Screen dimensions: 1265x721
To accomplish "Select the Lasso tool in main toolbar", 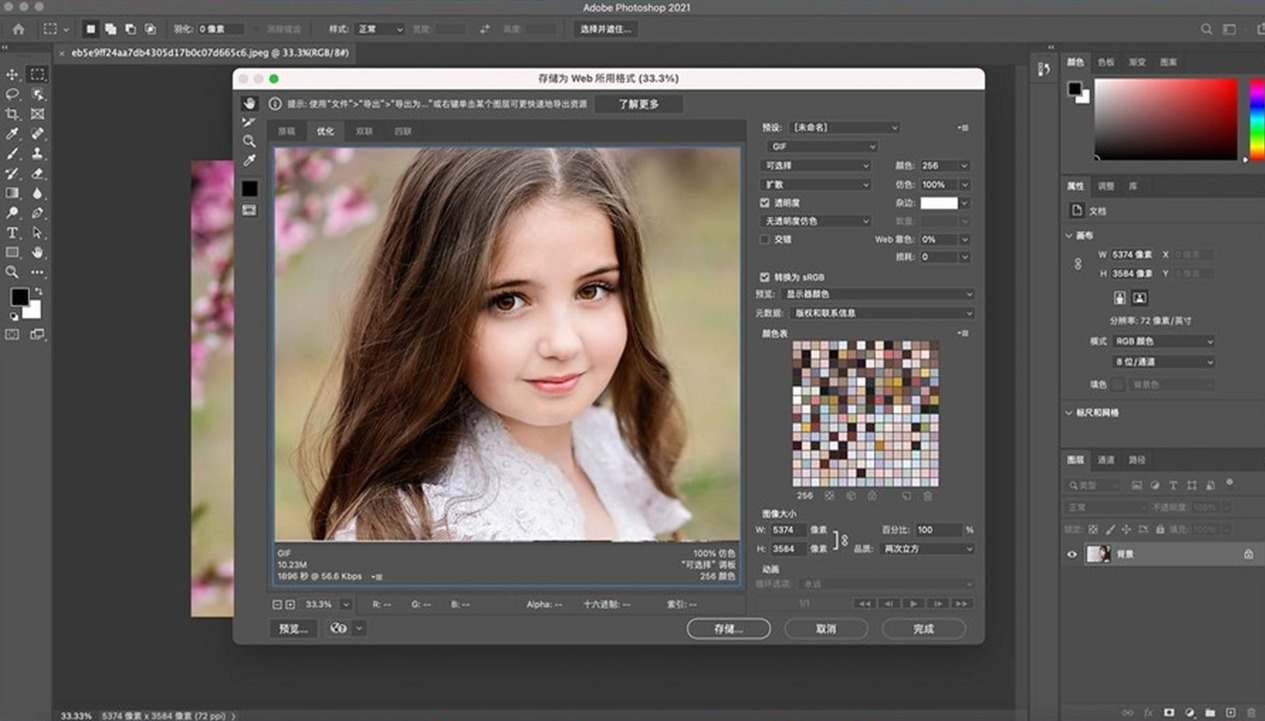I will 13,94.
